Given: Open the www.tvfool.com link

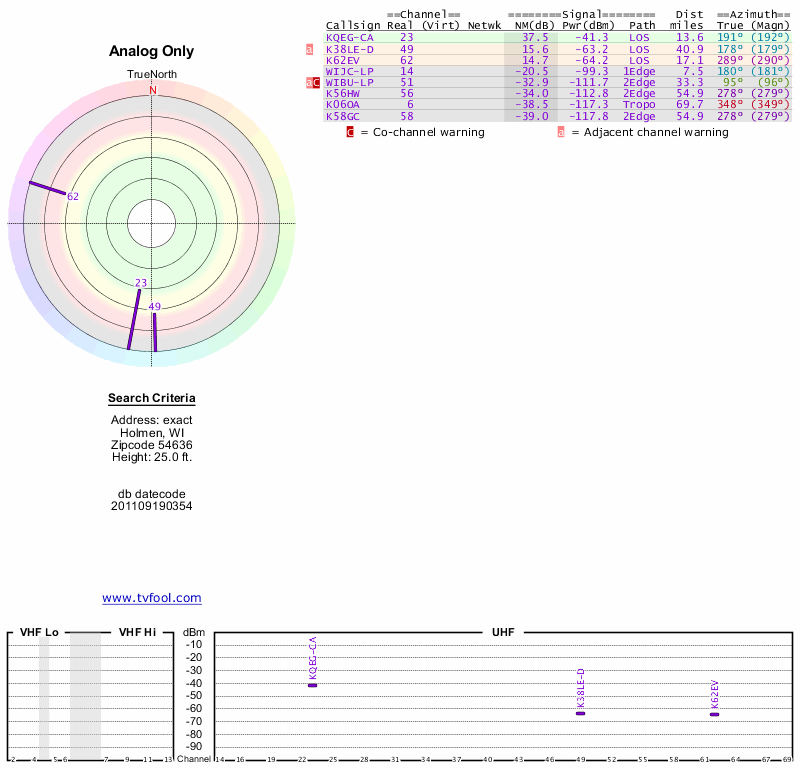Looking at the screenshot, I should pos(152,598).
